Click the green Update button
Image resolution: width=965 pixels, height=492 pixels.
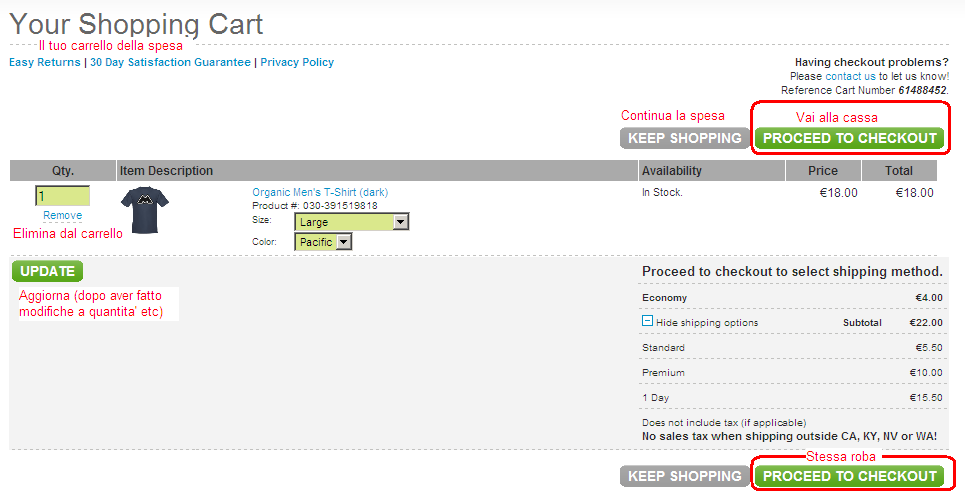click(x=47, y=271)
